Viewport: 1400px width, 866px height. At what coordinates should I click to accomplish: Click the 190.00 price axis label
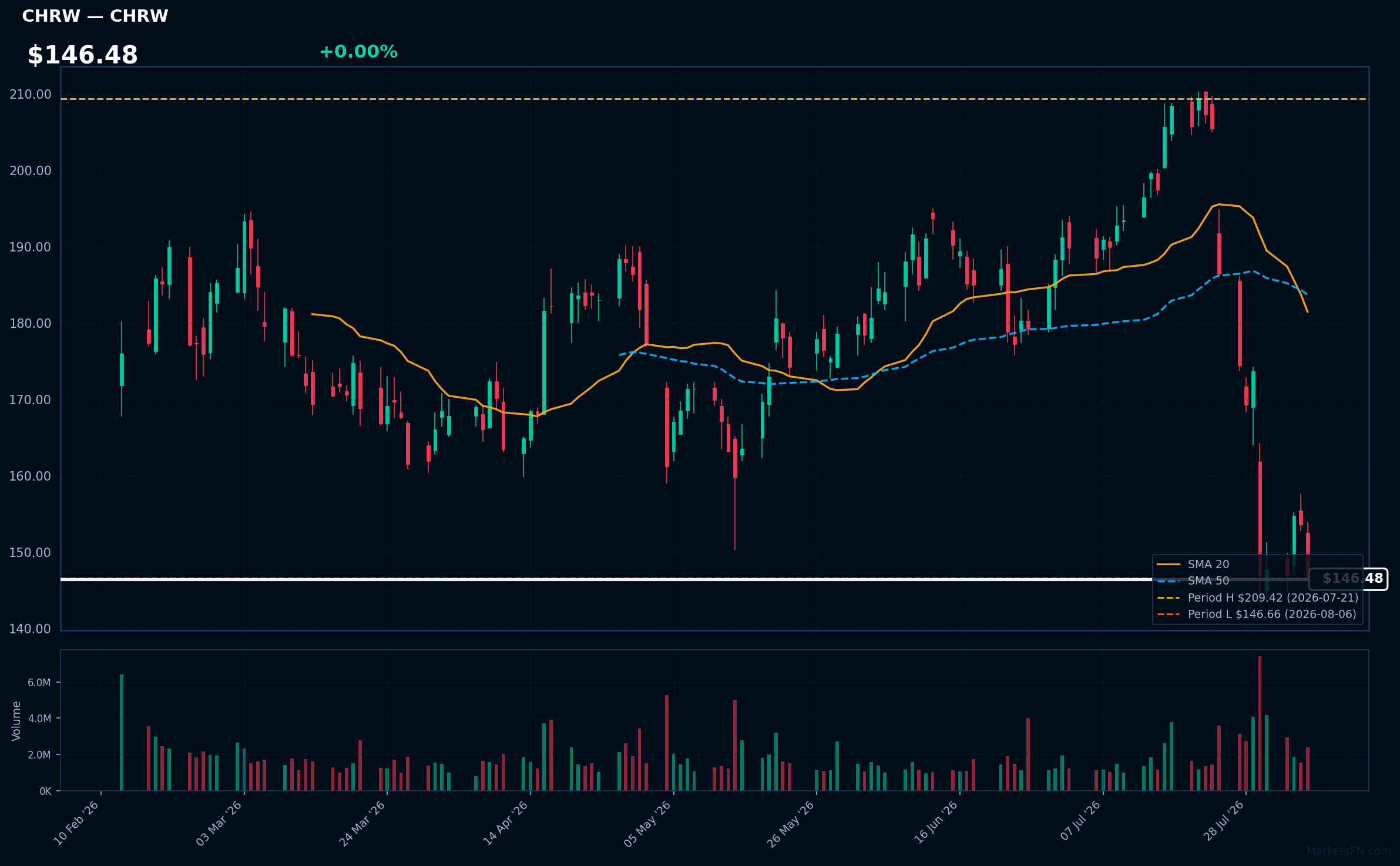coord(31,247)
